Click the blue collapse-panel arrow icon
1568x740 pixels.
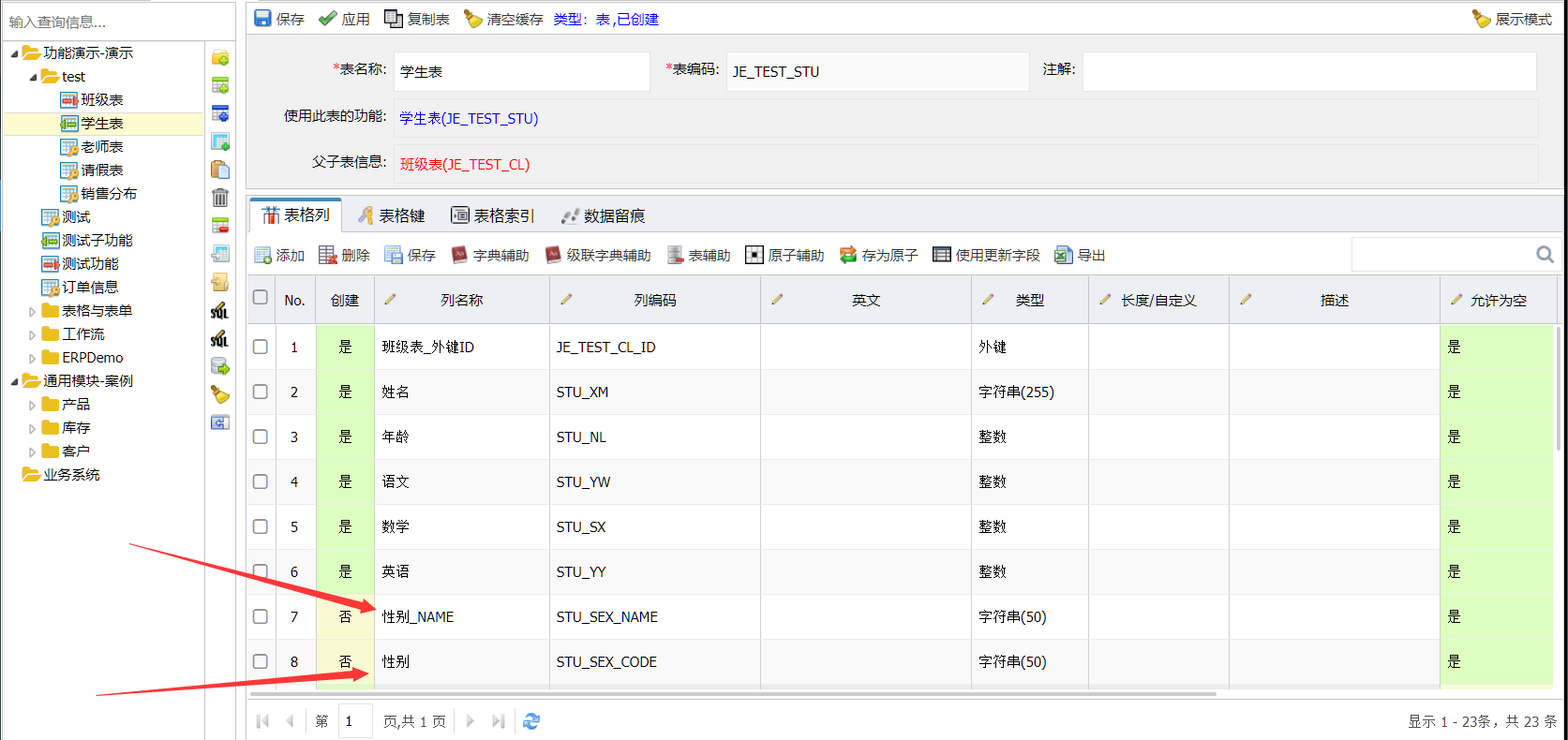pyautogui.click(x=220, y=422)
